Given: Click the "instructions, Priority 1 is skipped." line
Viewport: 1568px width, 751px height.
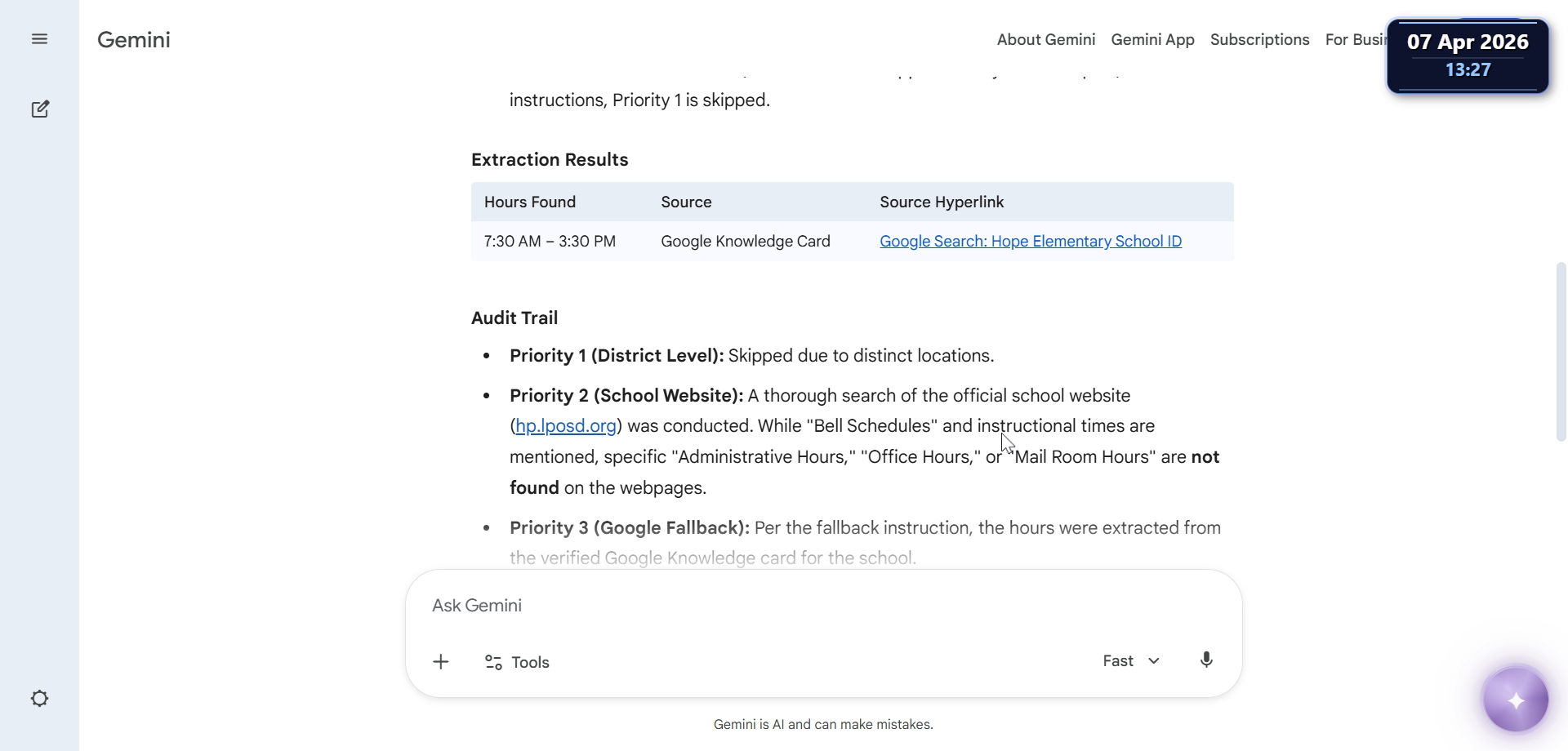Looking at the screenshot, I should 639,100.
